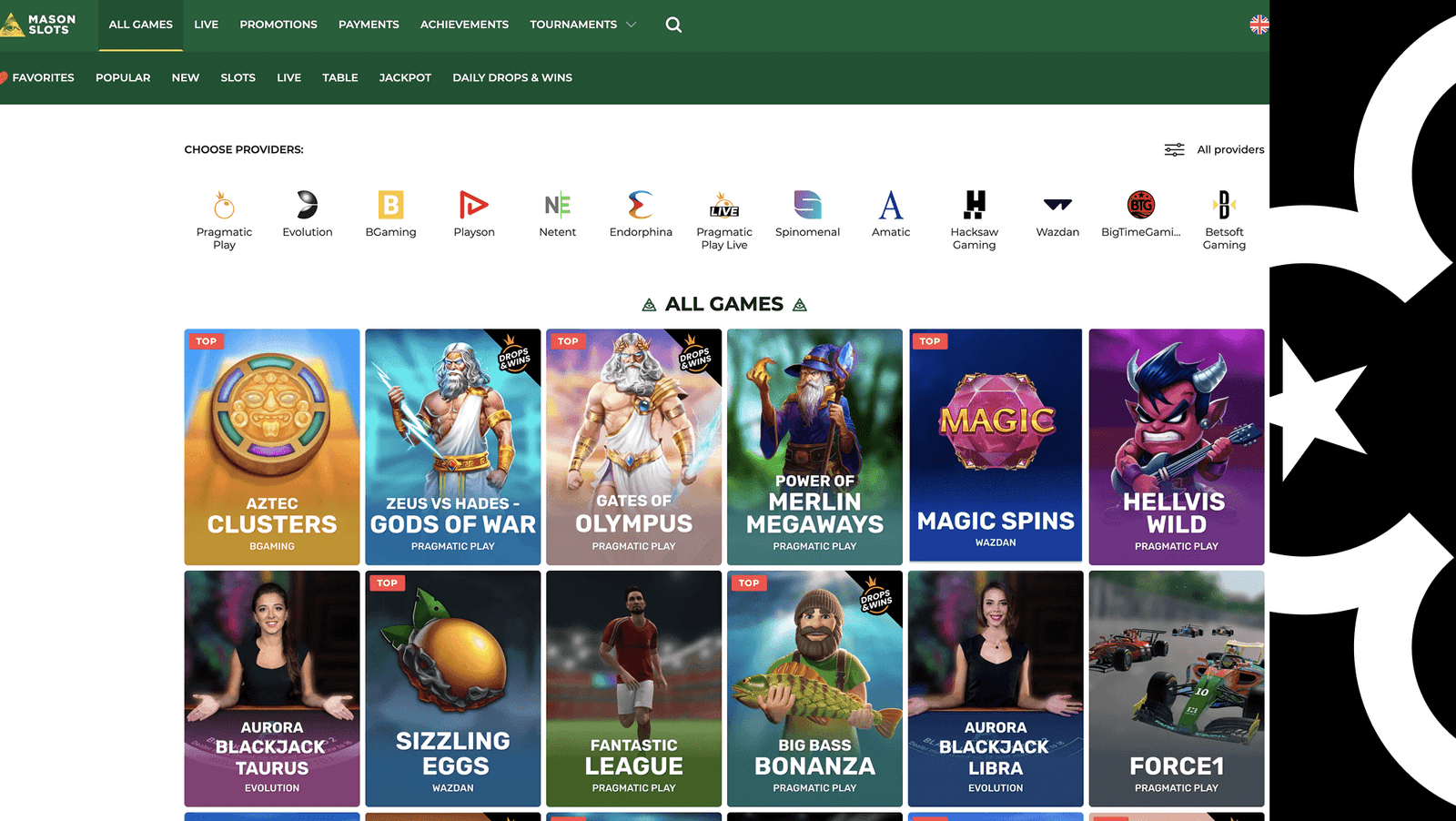Open Daily Drops & Wins category
Screen dimensions: 1456x821
(512, 77)
